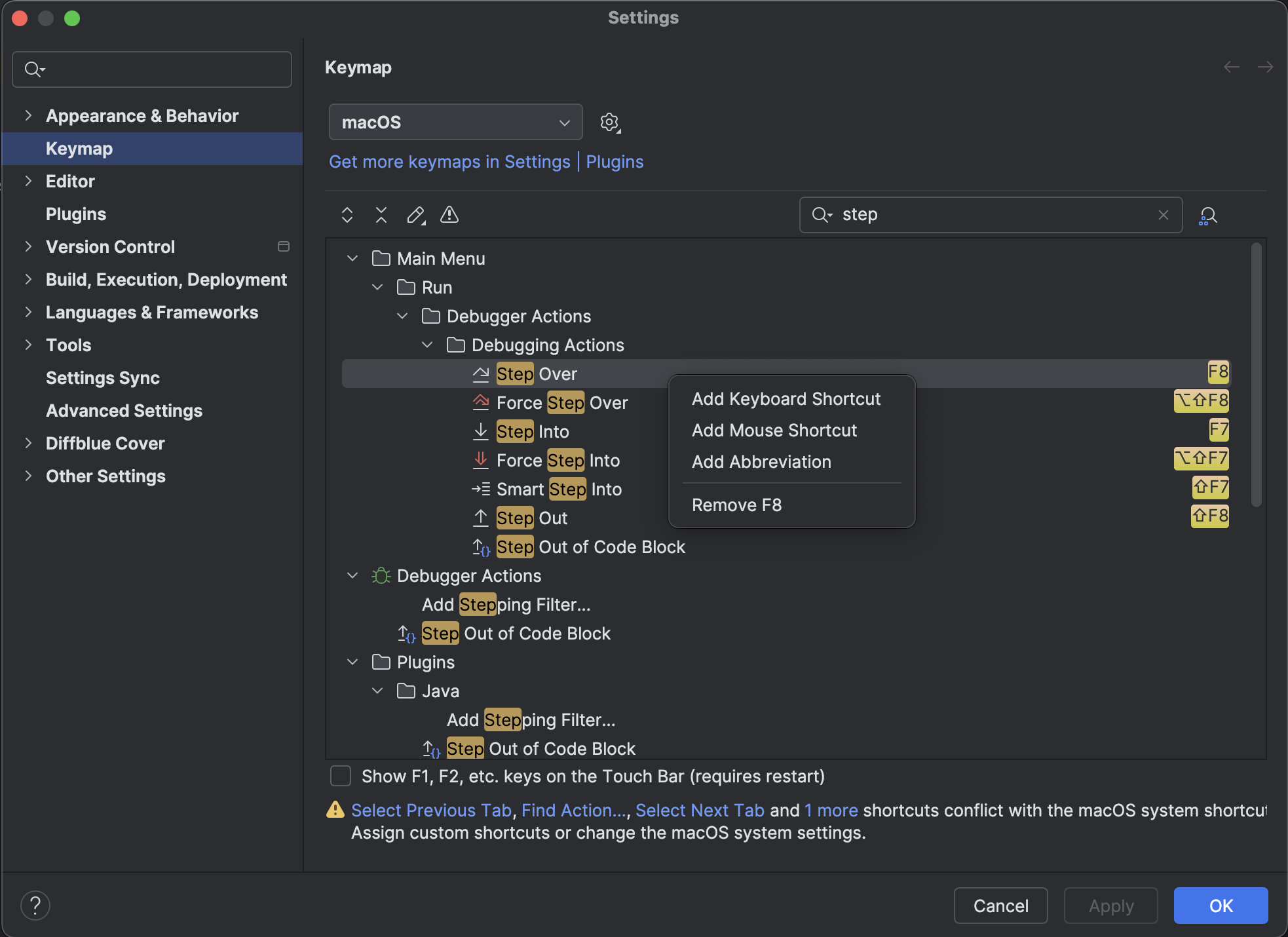Click collapse-all icon in keymap toolbar
Image resolution: width=1288 pixels, height=937 pixels.
381,214
